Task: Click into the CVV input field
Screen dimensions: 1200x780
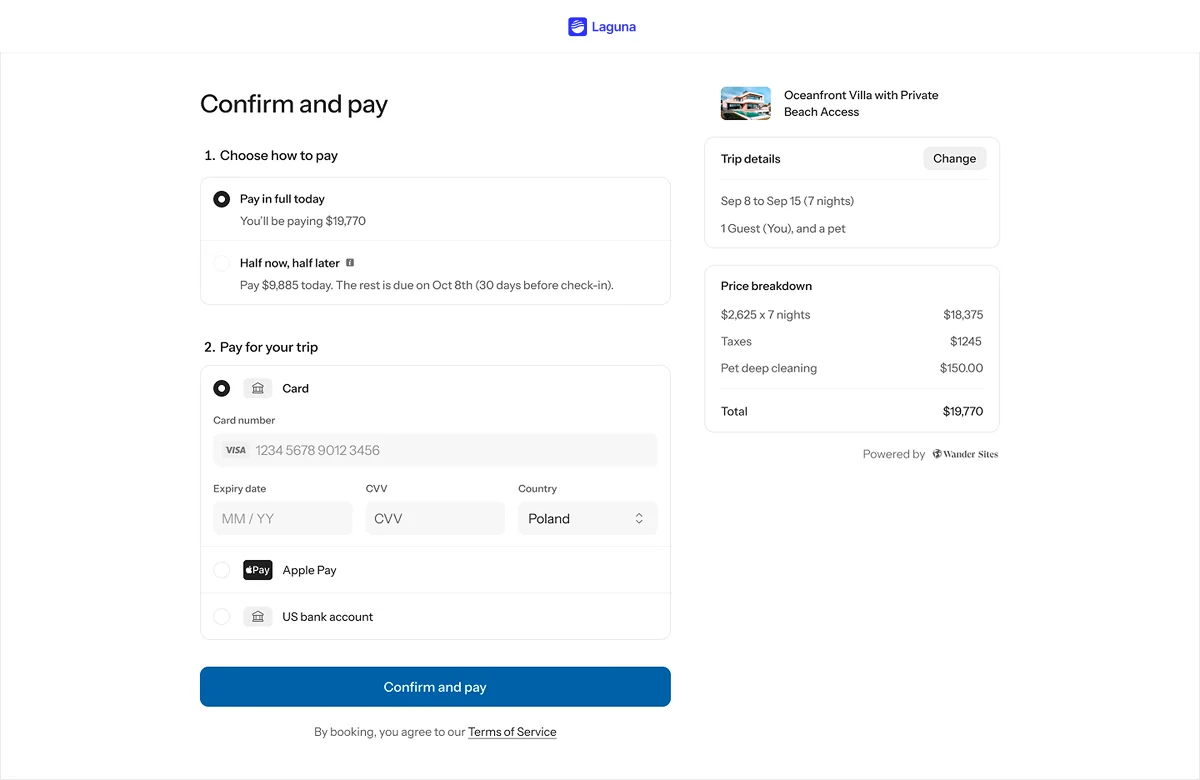Action: coord(435,519)
